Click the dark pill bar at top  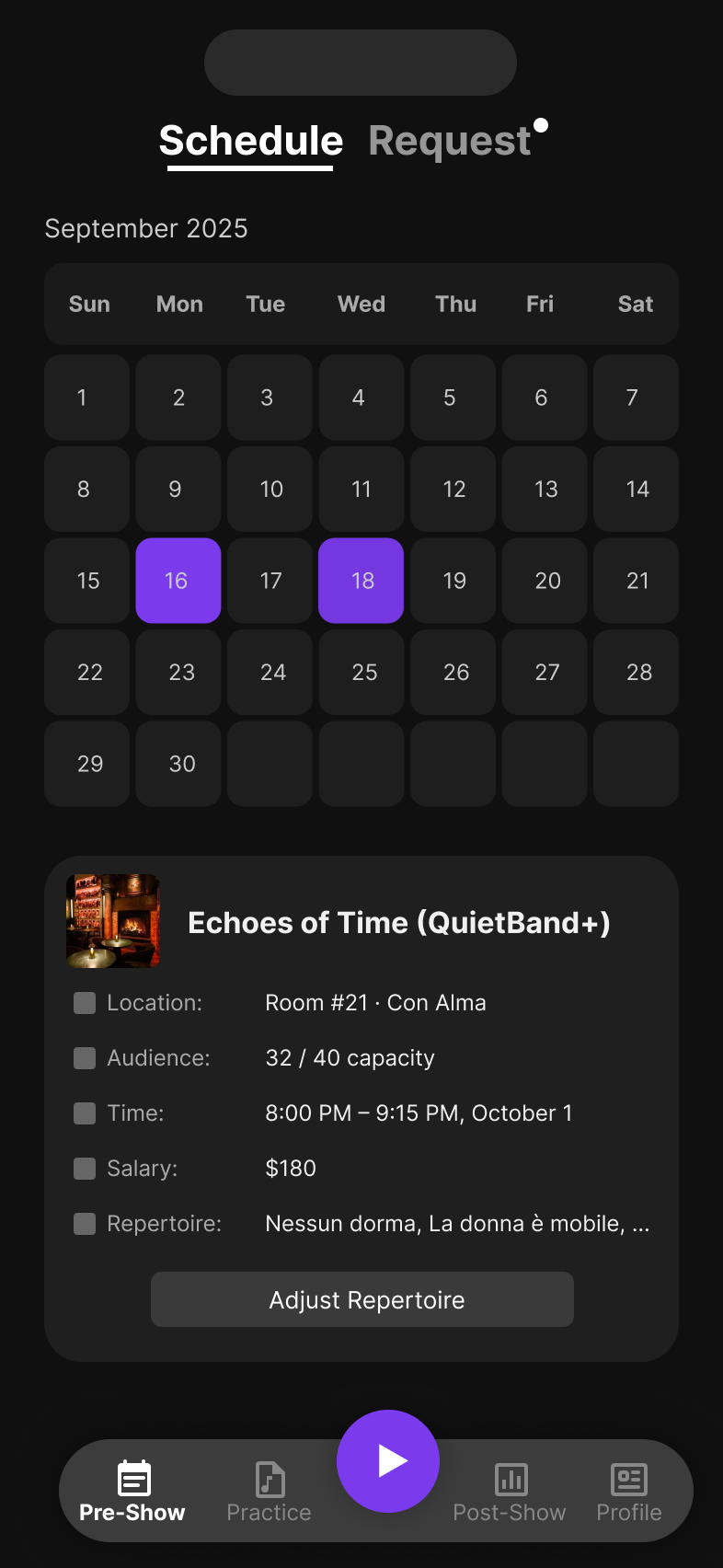click(361, 63)
